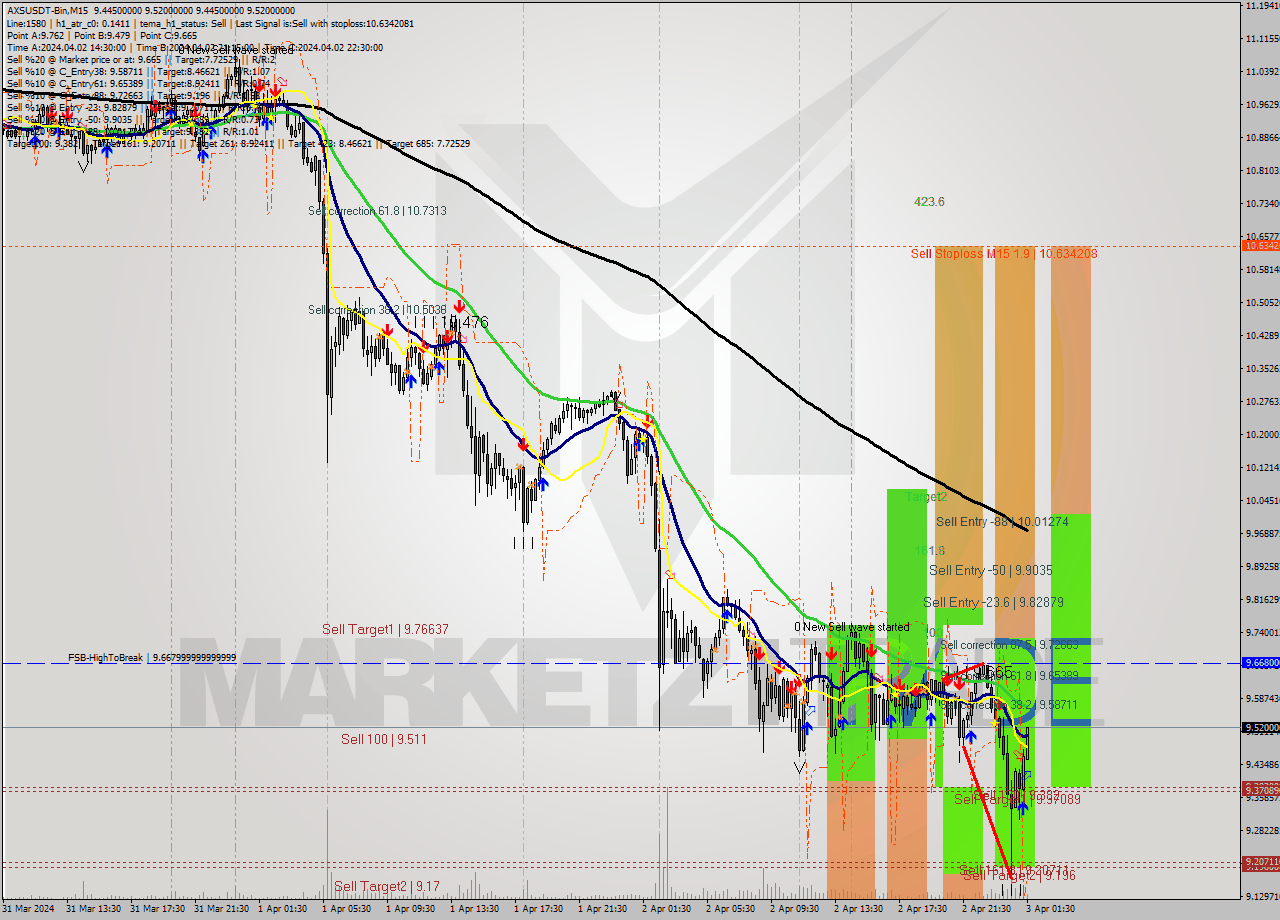Click the highlighted 9.6680 price tag on axis

coord(1259,663)
